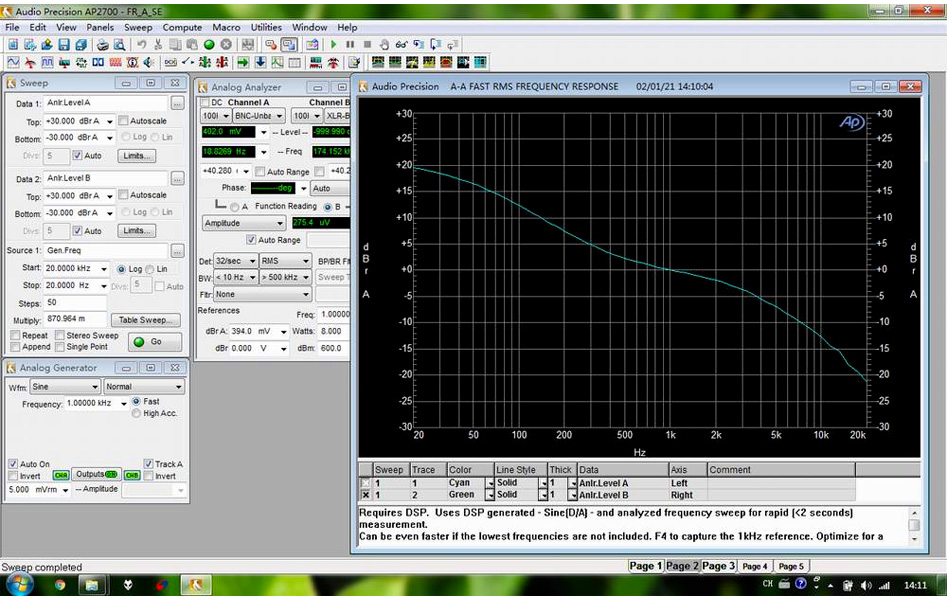Screen dimensions: 947x600
Task: Uncheck the Track A checkbox
Action: [x=149, y=464]
